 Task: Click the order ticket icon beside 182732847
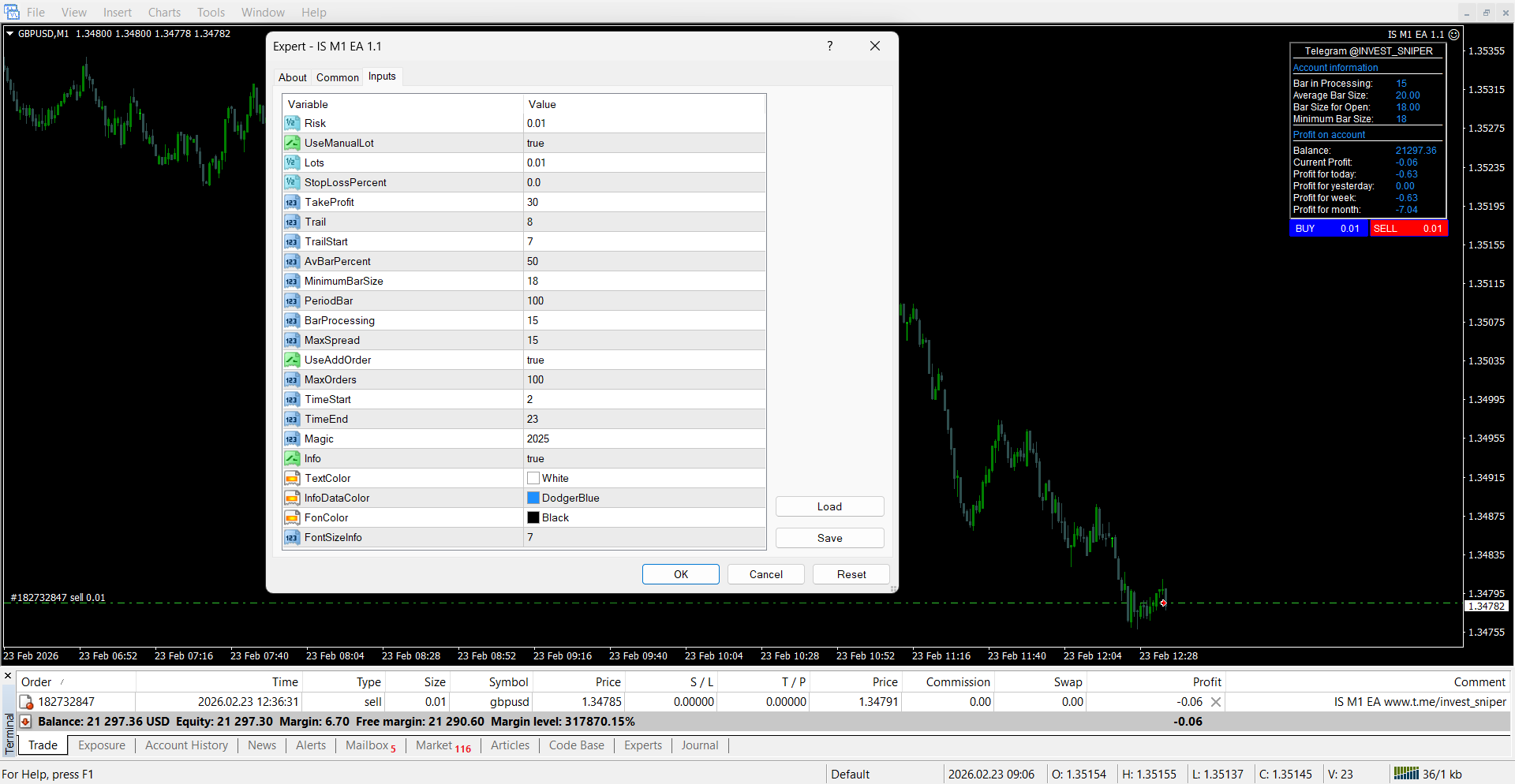coord(26,702)
